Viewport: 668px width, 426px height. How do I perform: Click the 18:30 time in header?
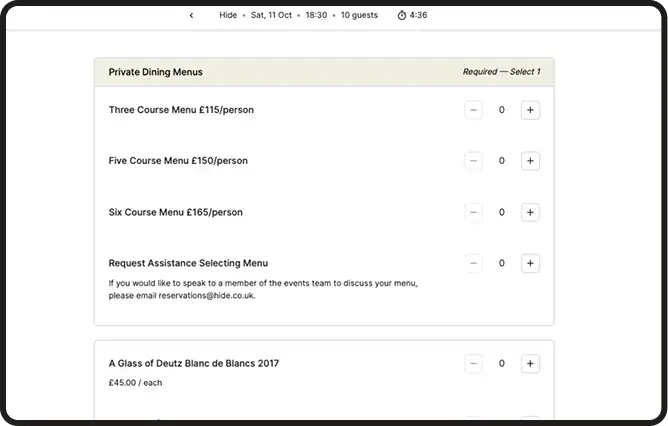point(316,15)
